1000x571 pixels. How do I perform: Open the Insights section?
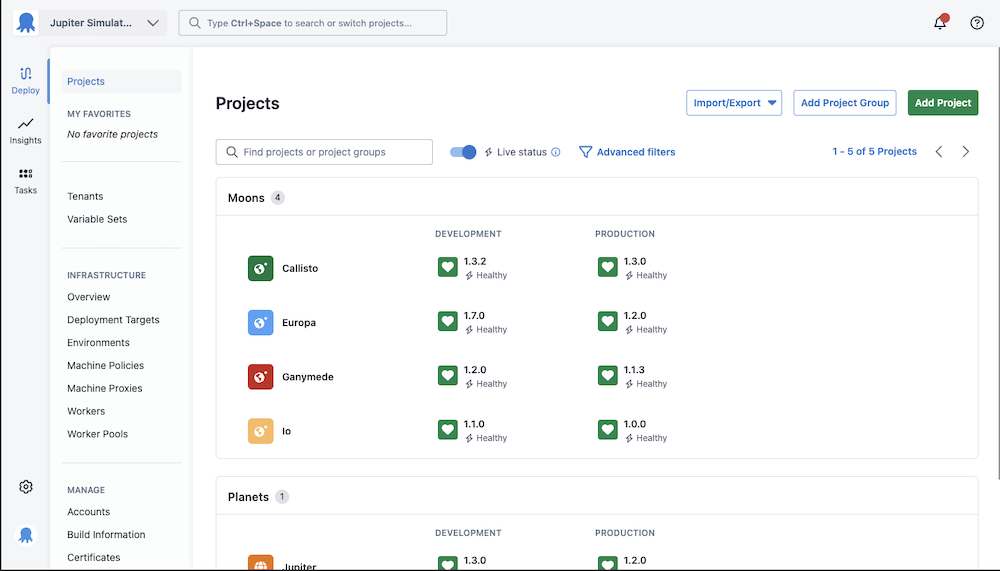point(26,131)
